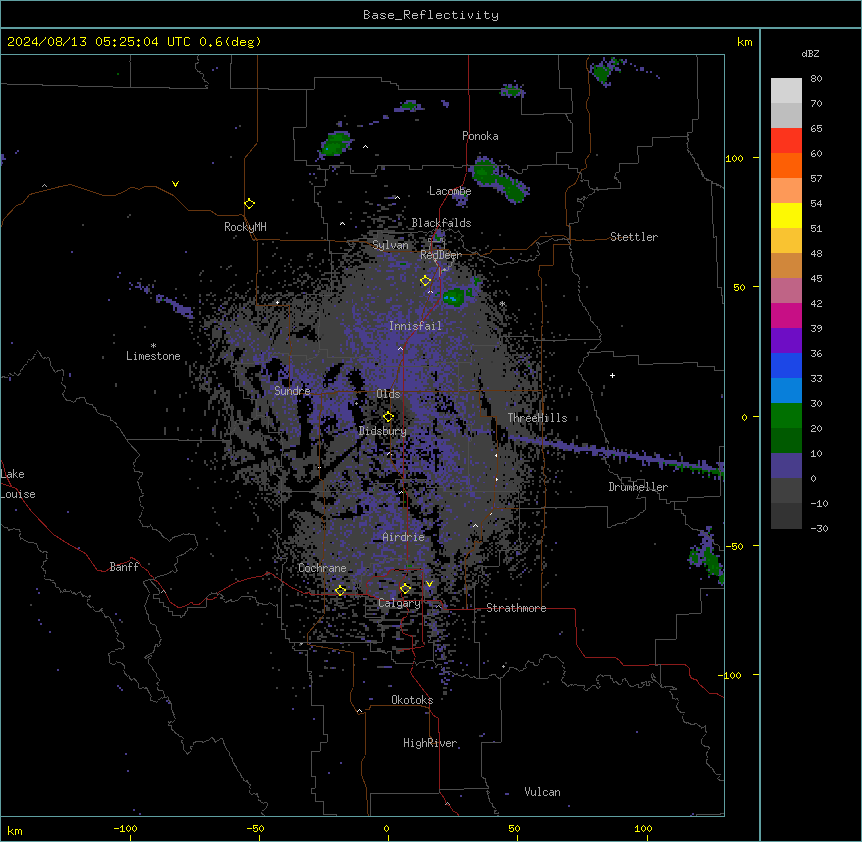The height and width of the screenshot is (842, 862).
Task: Click the yellow diamond marker above the Calgary label
Action: coord(405,589)
